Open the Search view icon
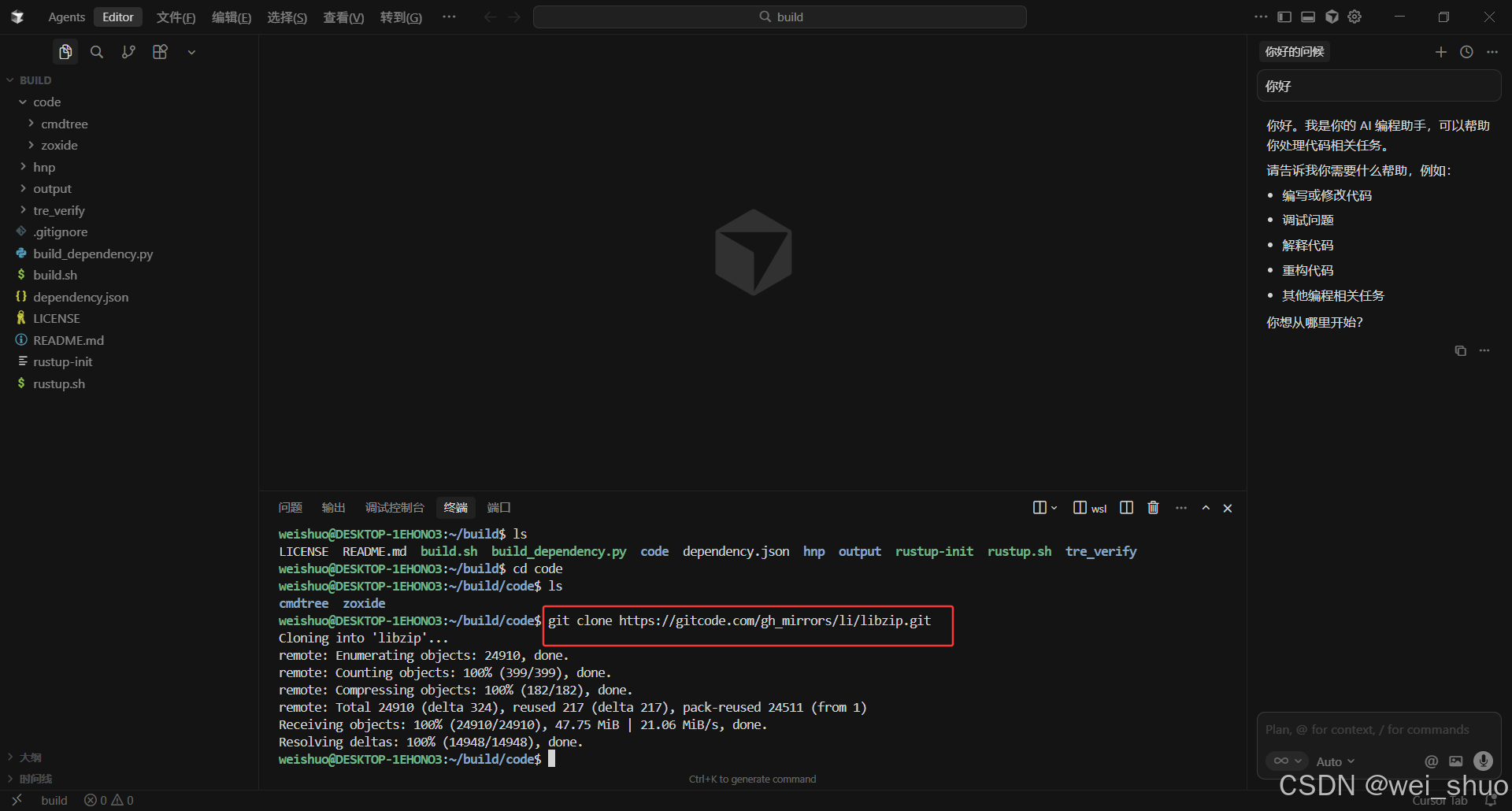The height and width of the screenshot is (811, 1512). [x=97, y=52]
